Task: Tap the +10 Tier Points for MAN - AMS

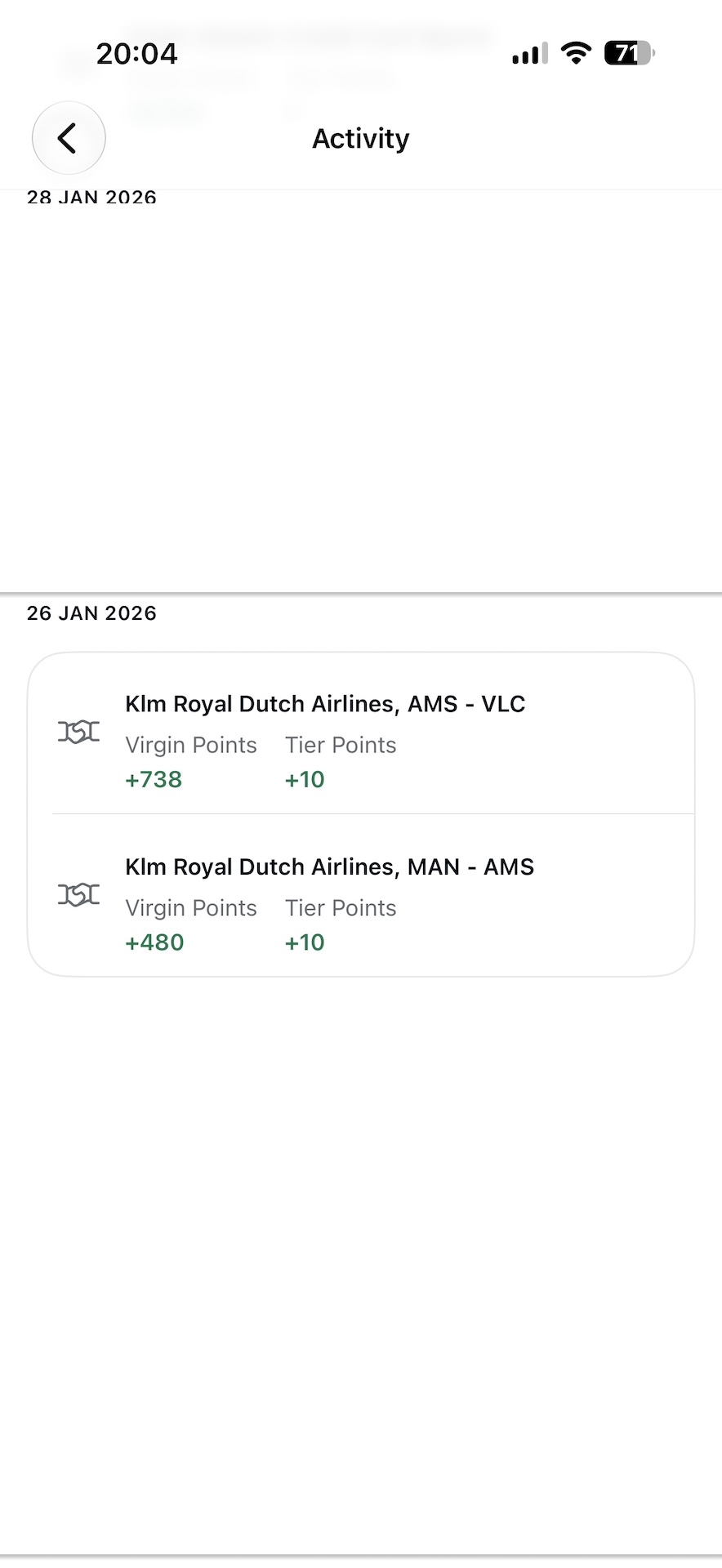Action: click(305, 942)
